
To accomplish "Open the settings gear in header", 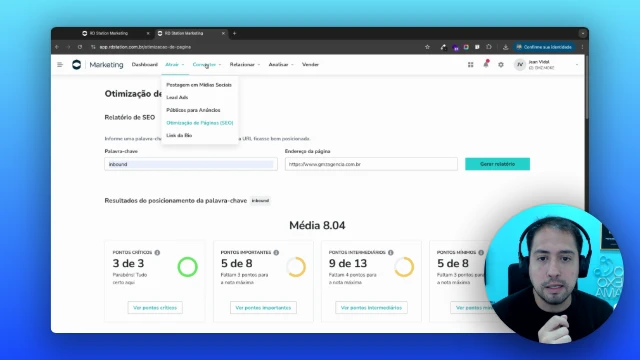I will 501,64.
